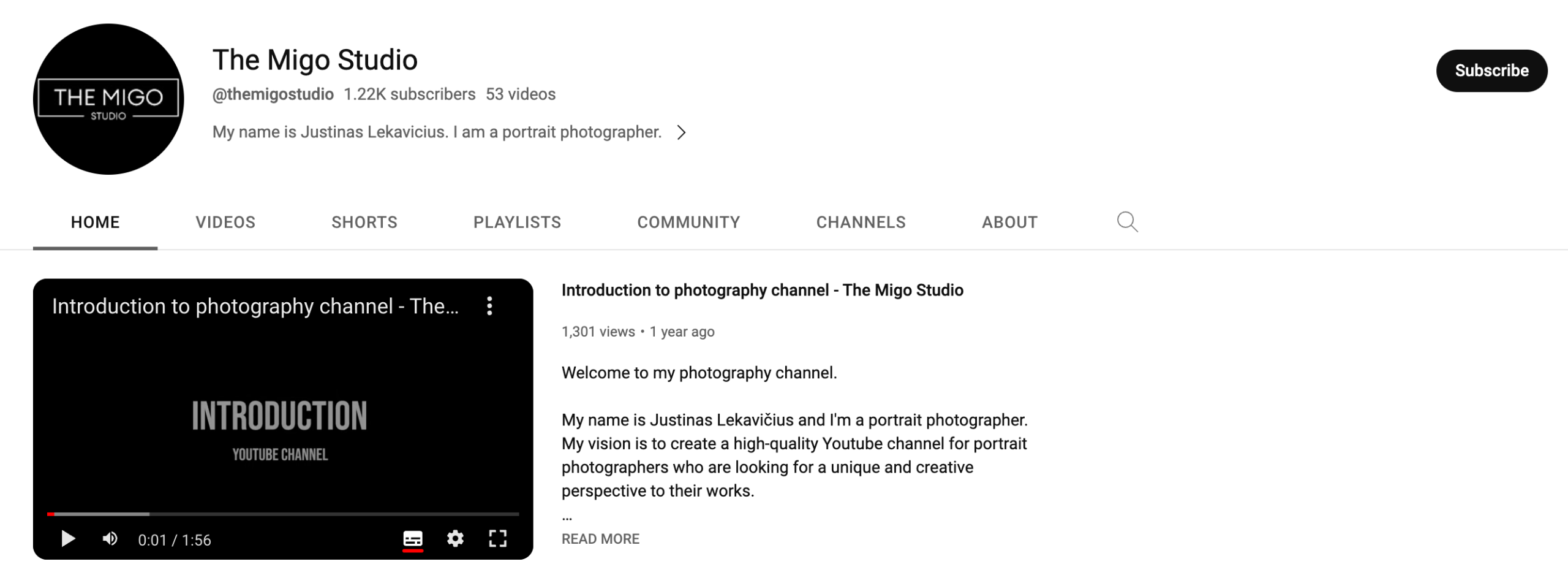1568x575 pixels.
Task: Seek using the video progress bar
Action: (283, 514)
